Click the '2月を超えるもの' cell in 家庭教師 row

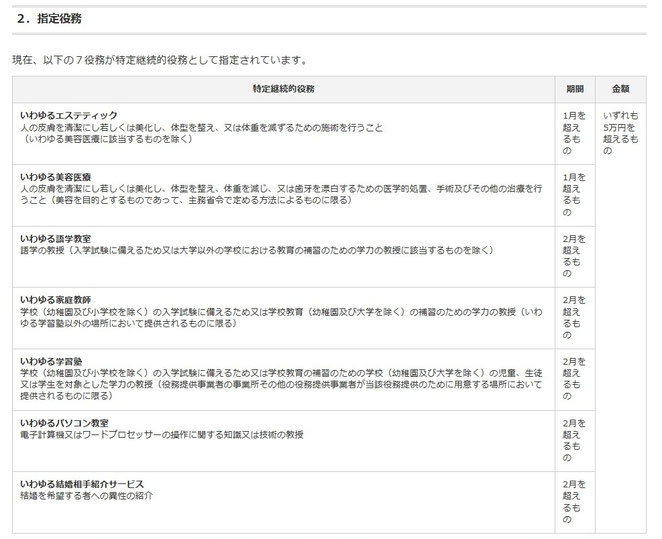point(575,317)
